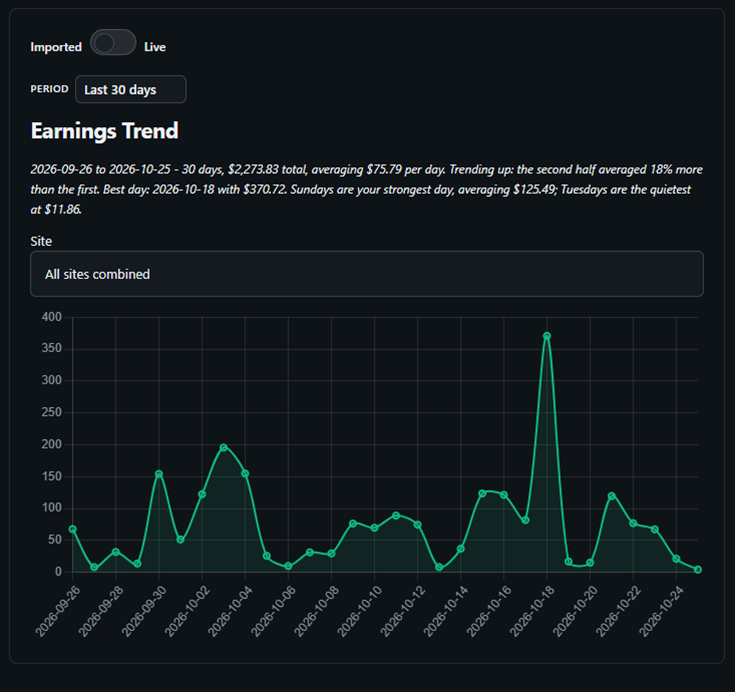Toggle the Imported/Live data switch

point(113,43)
